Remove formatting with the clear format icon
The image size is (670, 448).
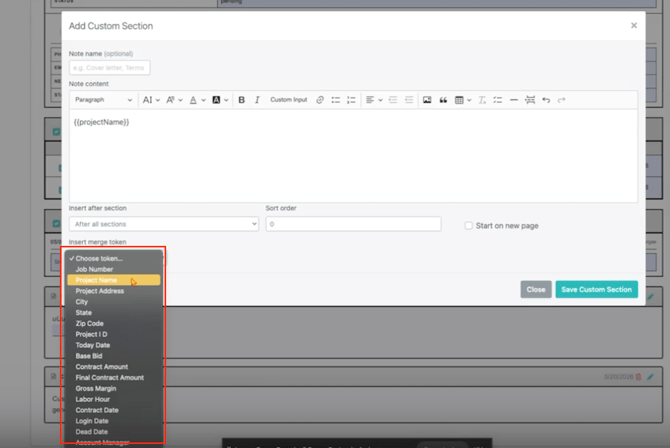click(x=482, y=100)
